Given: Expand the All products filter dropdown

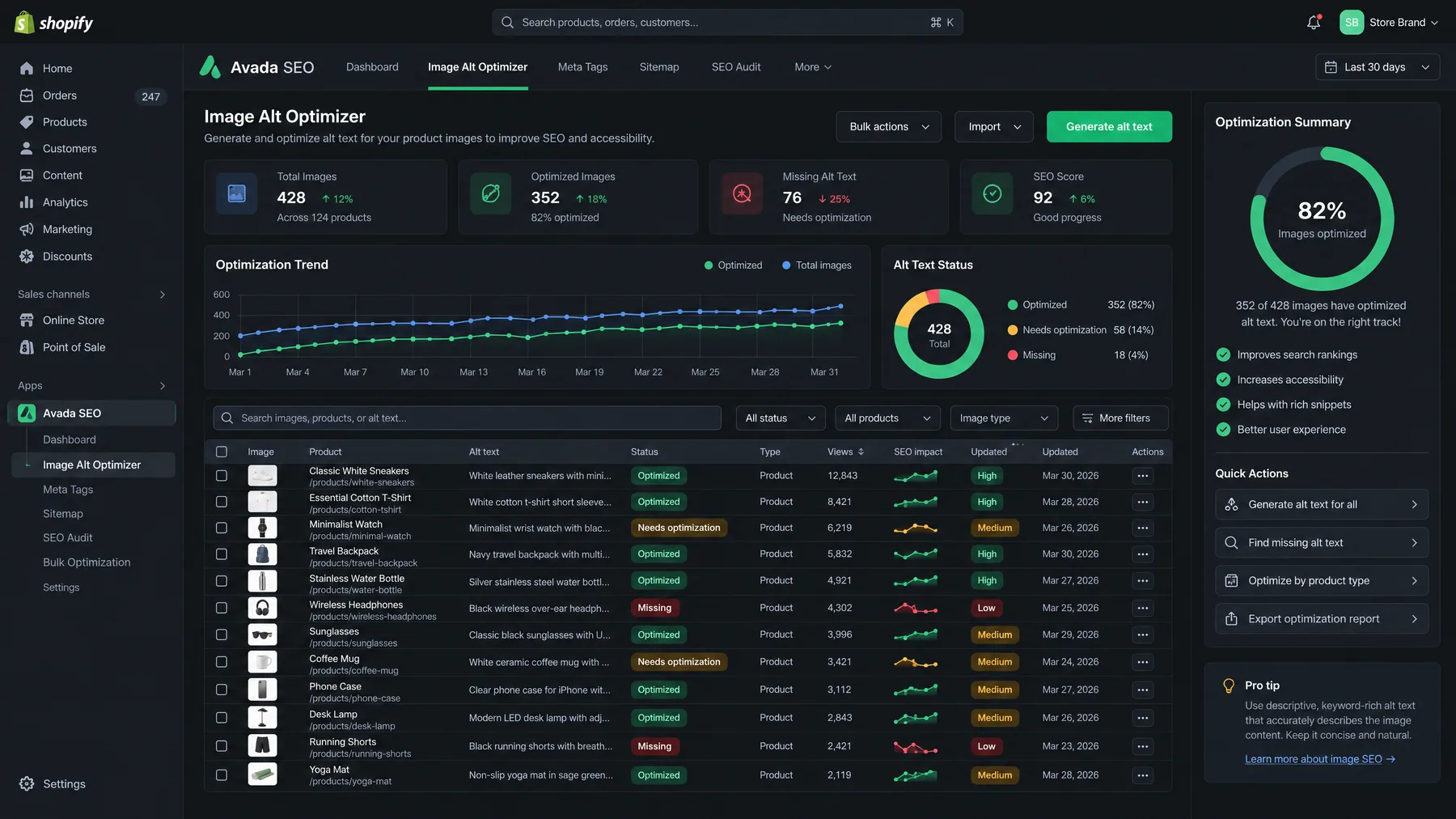Looking at the screenshot, I should click(x=887, y=418).
